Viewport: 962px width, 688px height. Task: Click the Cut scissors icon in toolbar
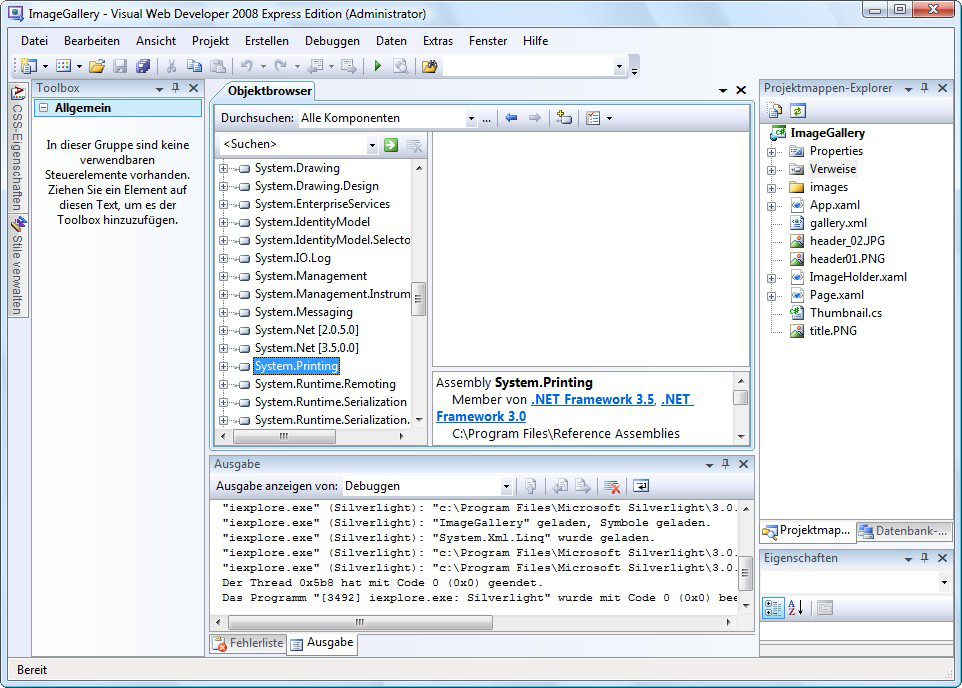(171, 67)
